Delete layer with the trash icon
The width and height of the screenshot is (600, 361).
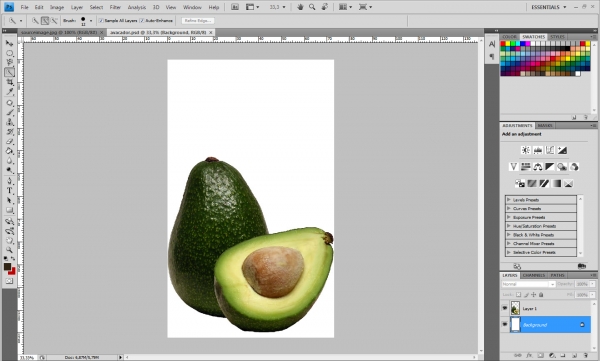click(585, 356)
